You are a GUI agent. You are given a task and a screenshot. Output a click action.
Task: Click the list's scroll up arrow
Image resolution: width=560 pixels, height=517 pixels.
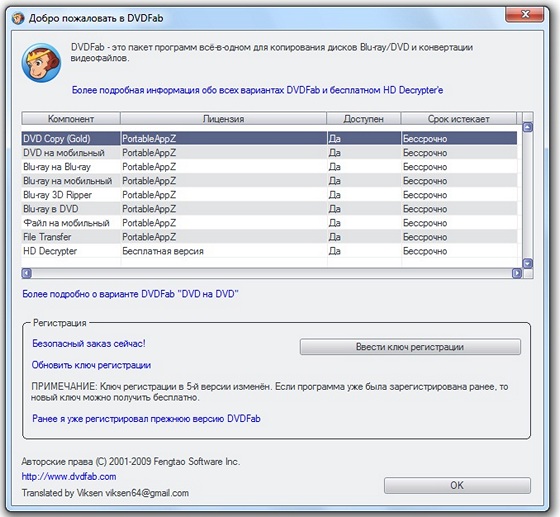click(528, 127)
